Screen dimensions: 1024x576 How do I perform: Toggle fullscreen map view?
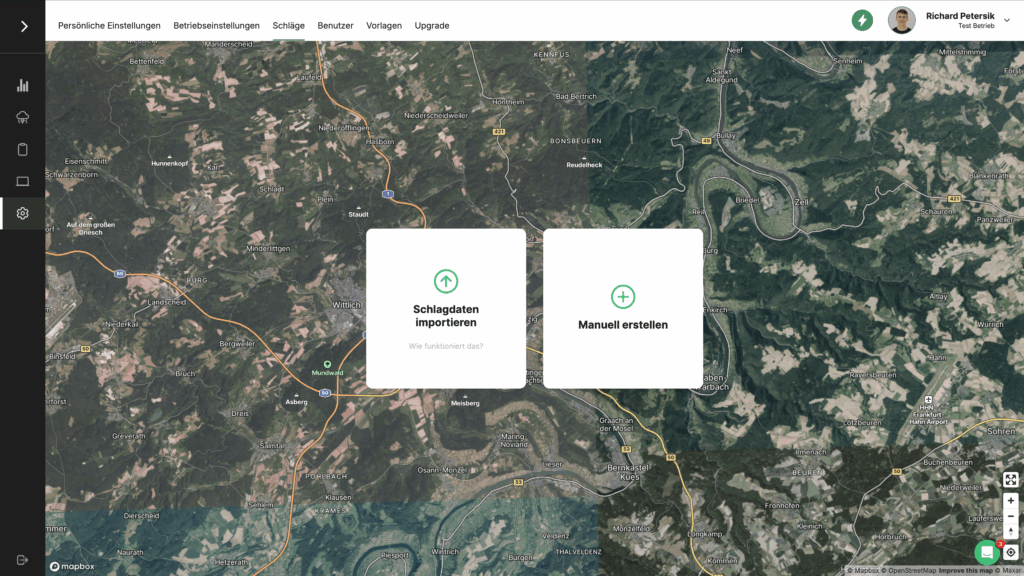point(1010,480)
